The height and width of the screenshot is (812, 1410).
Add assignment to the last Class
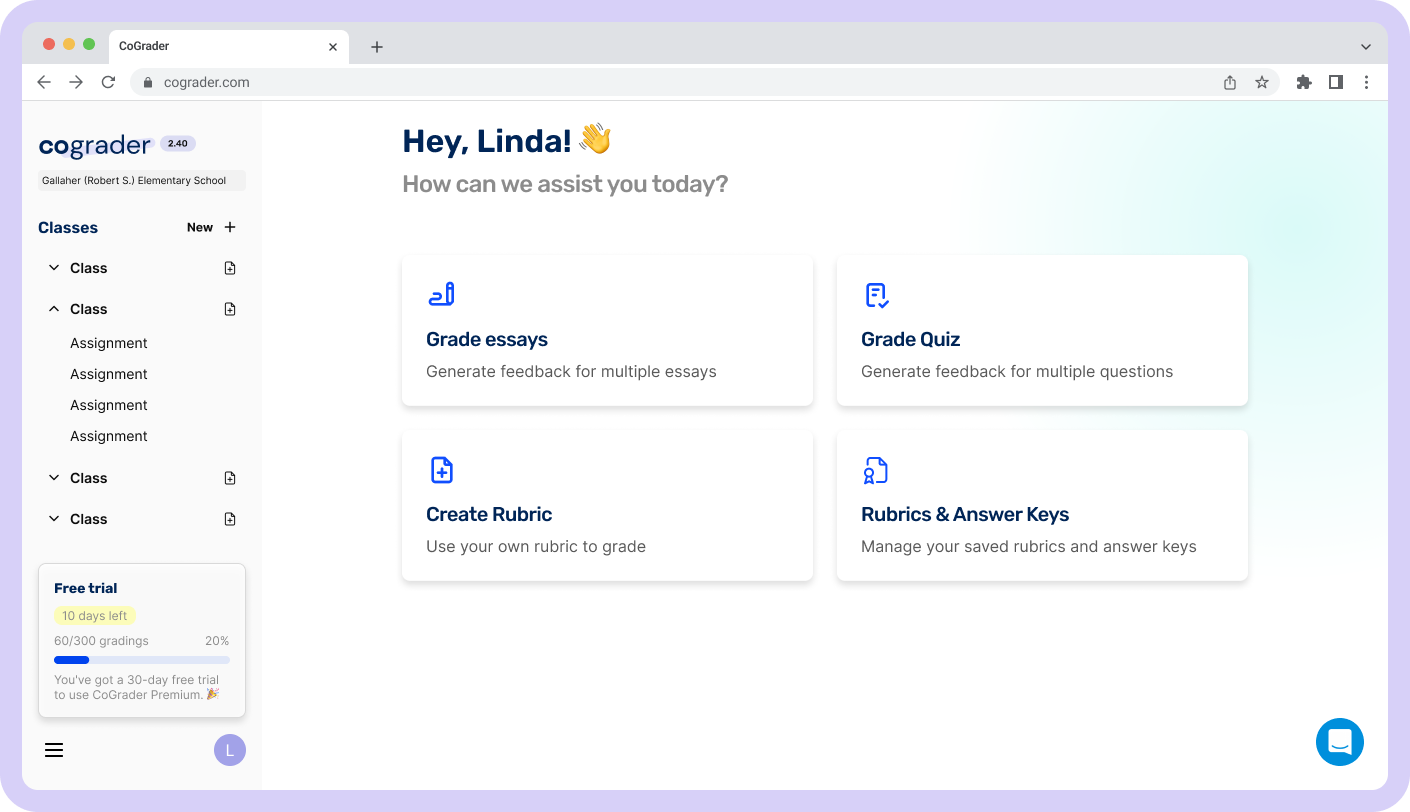point(230,519)
